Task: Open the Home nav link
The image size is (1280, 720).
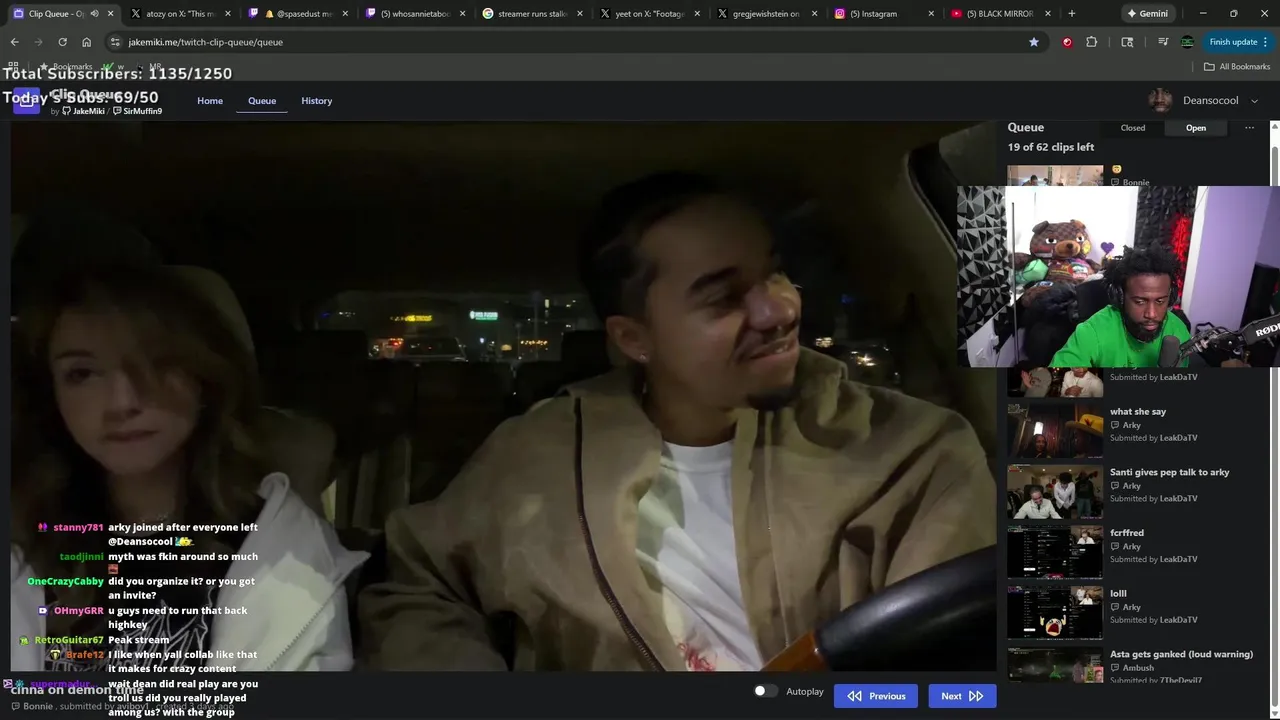Action: click(210, 101)
